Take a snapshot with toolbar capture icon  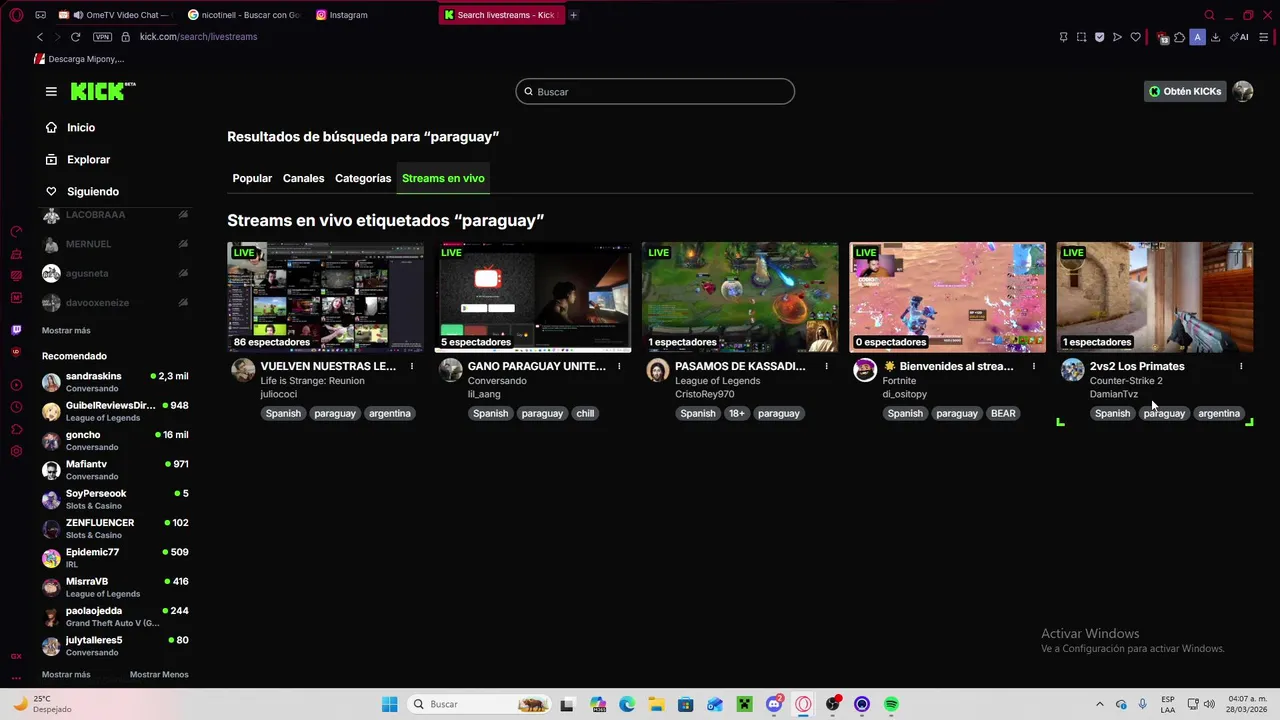pos(1081,37)
